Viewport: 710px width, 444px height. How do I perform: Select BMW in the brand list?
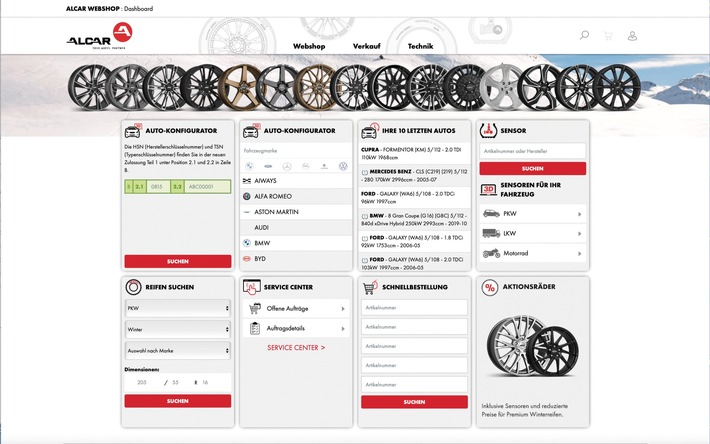[296, 243]
